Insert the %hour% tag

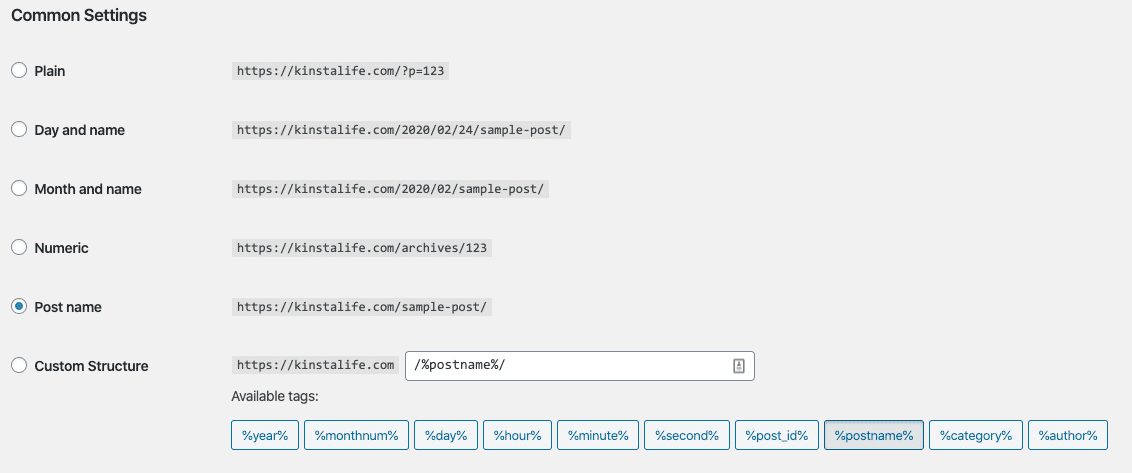click(x=517, y=435)
